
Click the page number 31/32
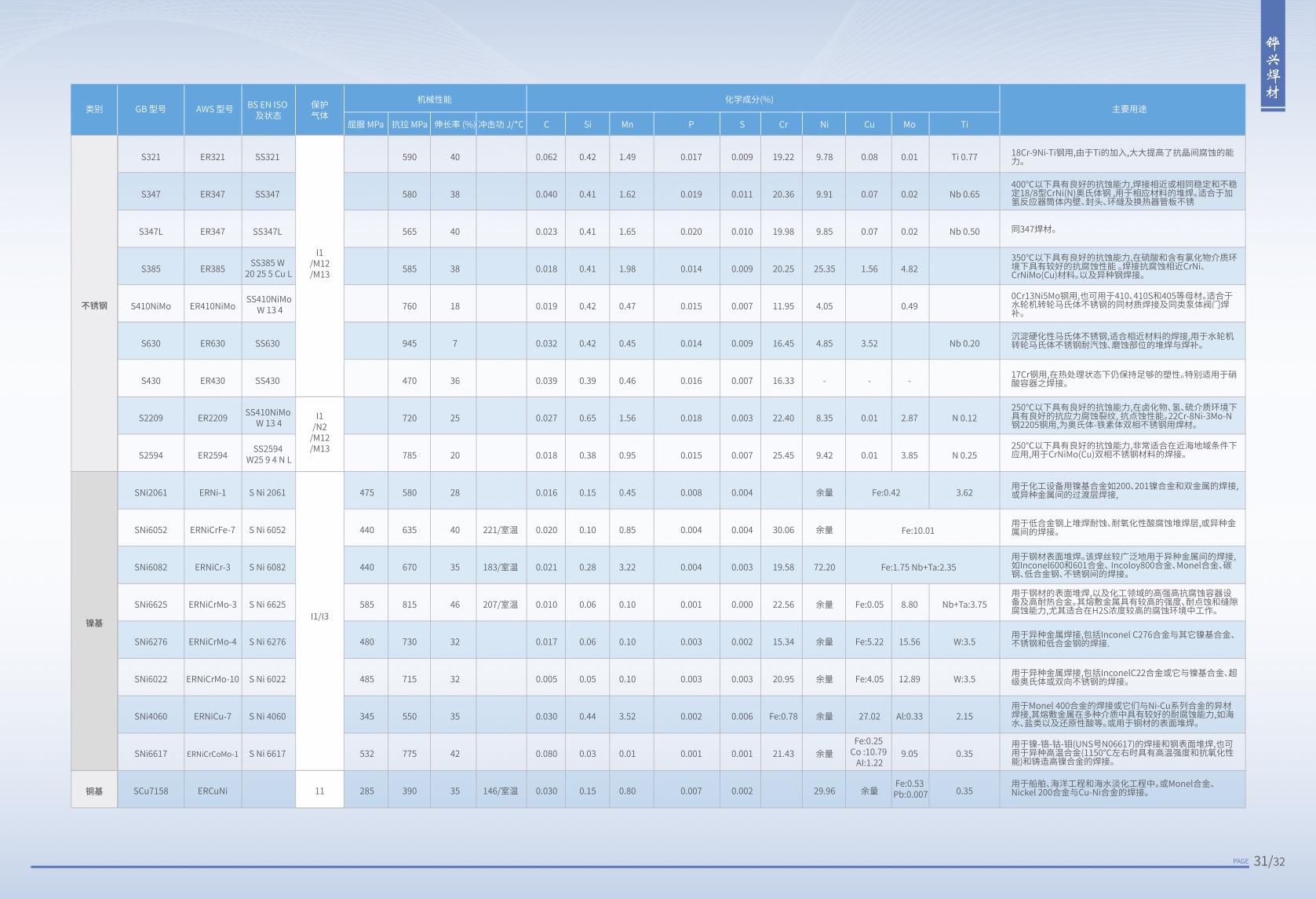[1269, 861]
